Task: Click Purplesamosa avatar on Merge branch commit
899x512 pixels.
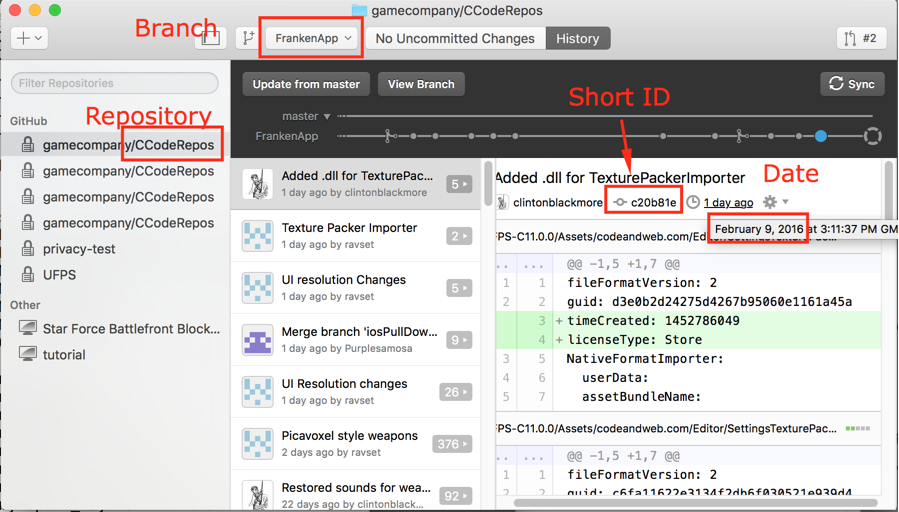Action: pos(257,340)
